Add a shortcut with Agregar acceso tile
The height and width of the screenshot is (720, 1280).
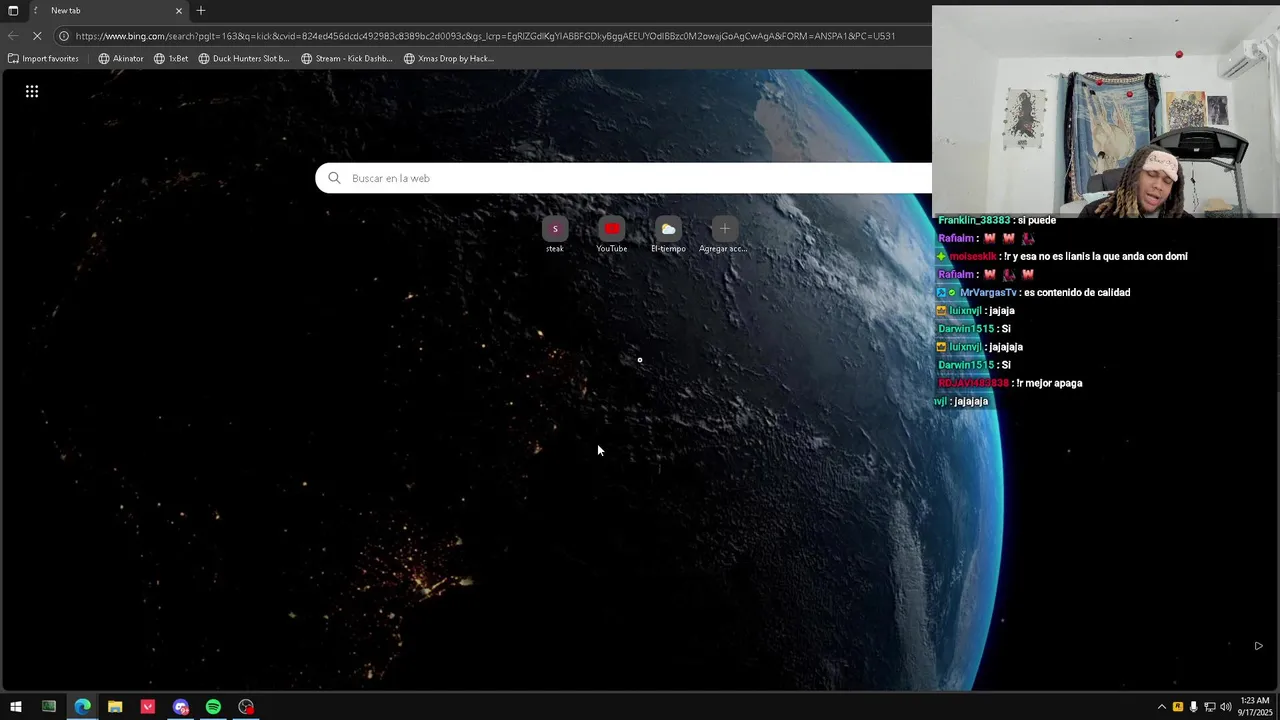724,235
